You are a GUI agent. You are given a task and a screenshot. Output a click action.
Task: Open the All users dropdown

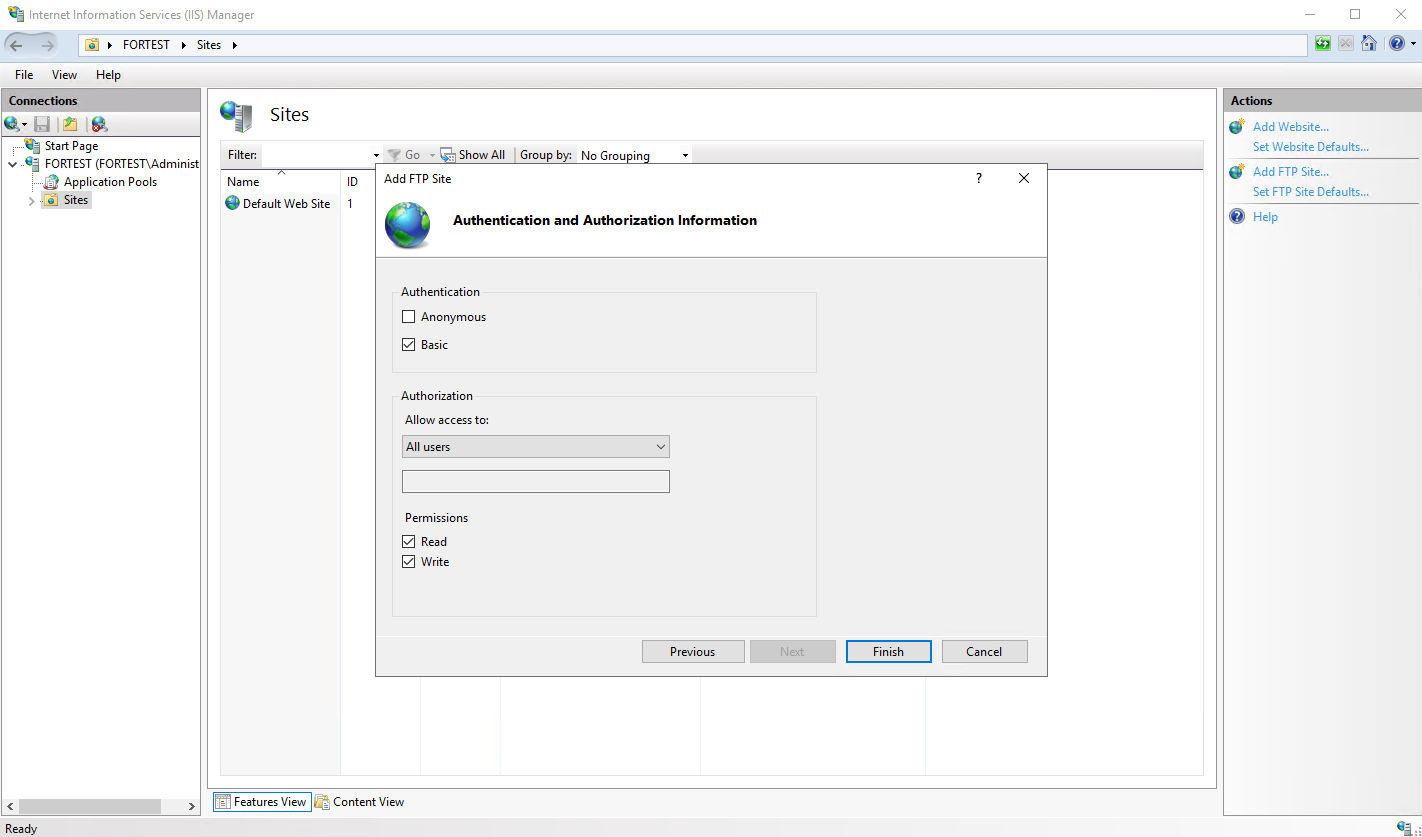point(536,447)
